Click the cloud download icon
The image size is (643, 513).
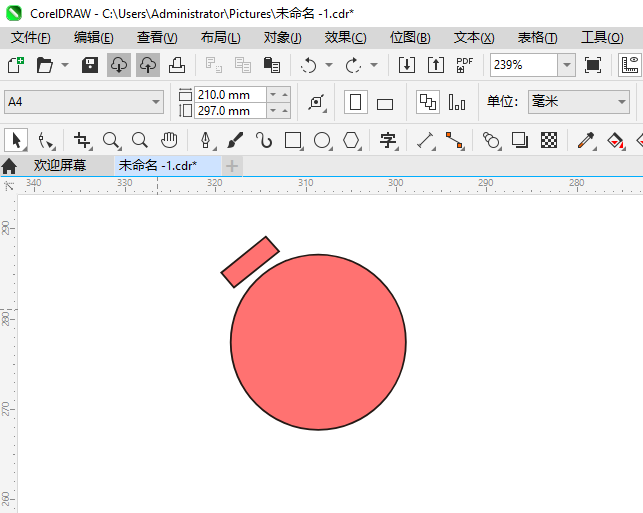pyautogui.click(x=119, y=65)
